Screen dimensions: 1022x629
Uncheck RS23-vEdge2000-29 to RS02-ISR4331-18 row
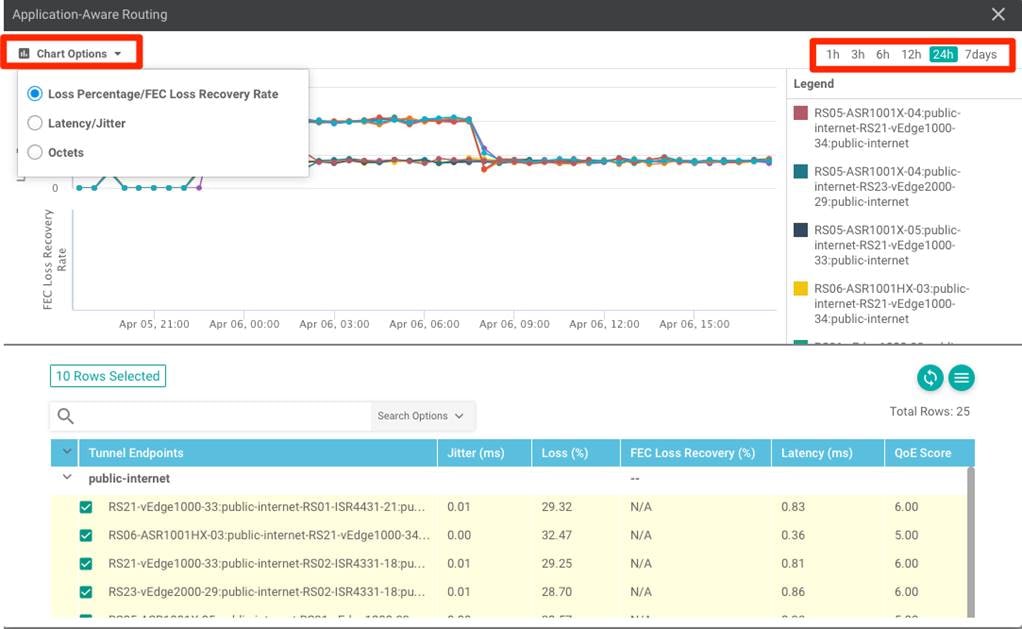pos(85,592)
